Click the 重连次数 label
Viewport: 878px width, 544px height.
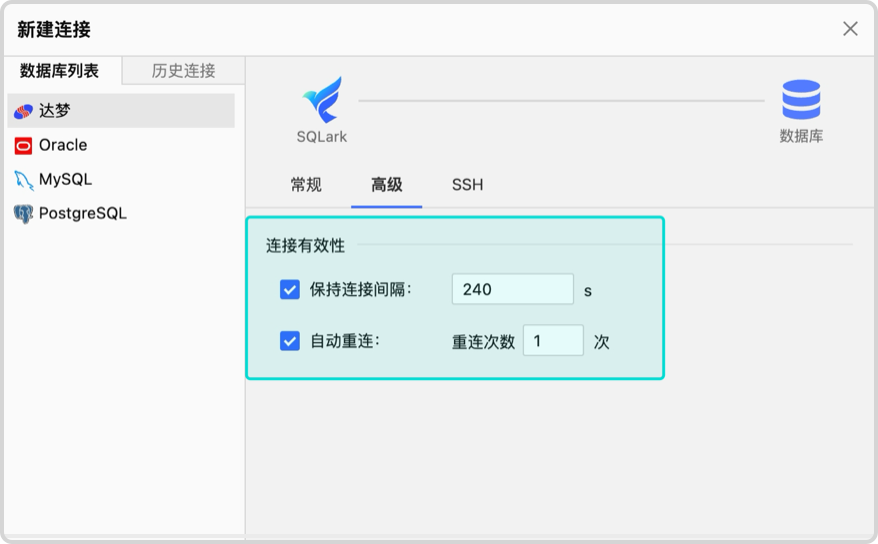pos(483,341)
